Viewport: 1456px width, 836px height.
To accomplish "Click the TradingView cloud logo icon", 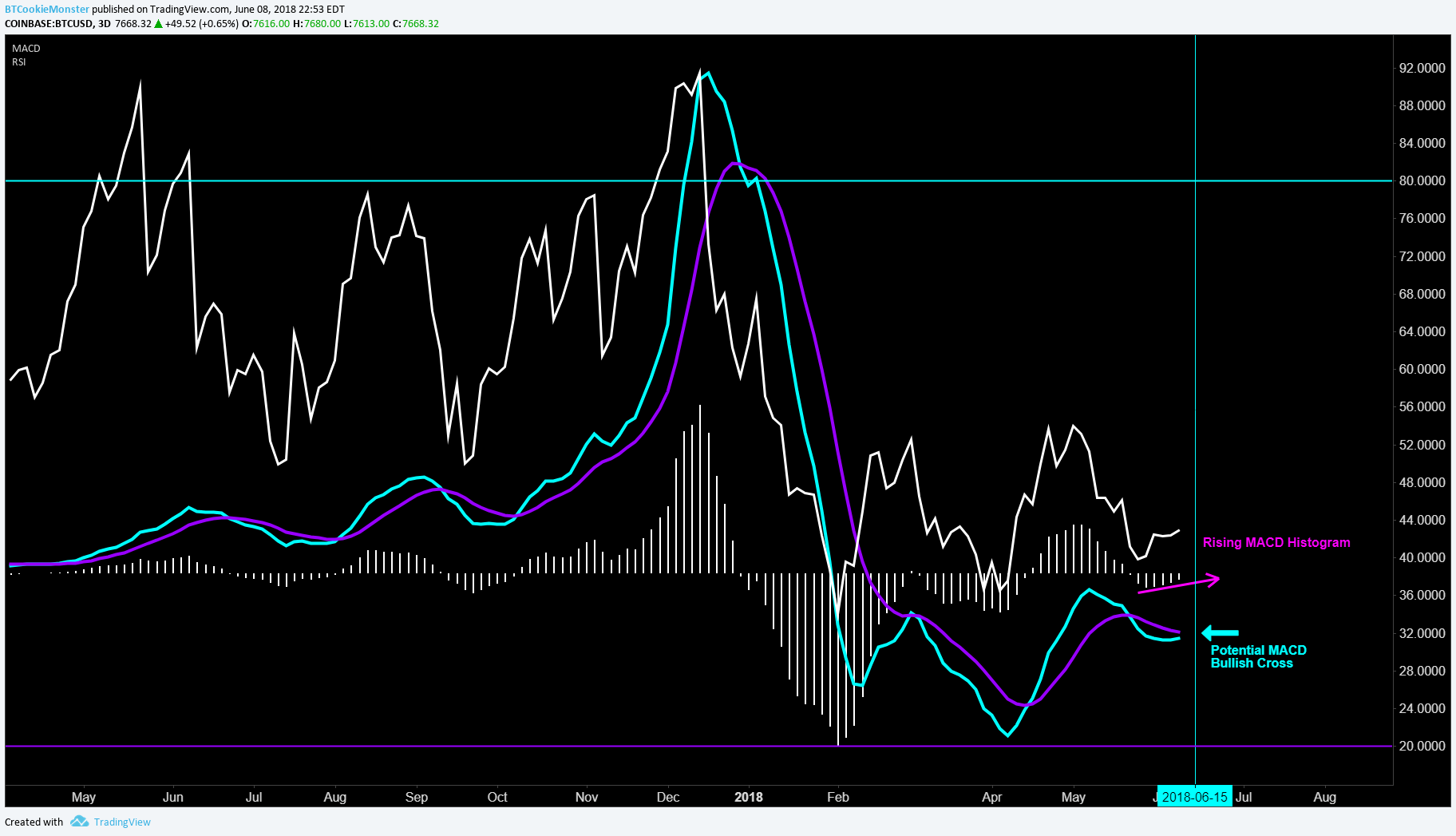I will tap(79, 821).
